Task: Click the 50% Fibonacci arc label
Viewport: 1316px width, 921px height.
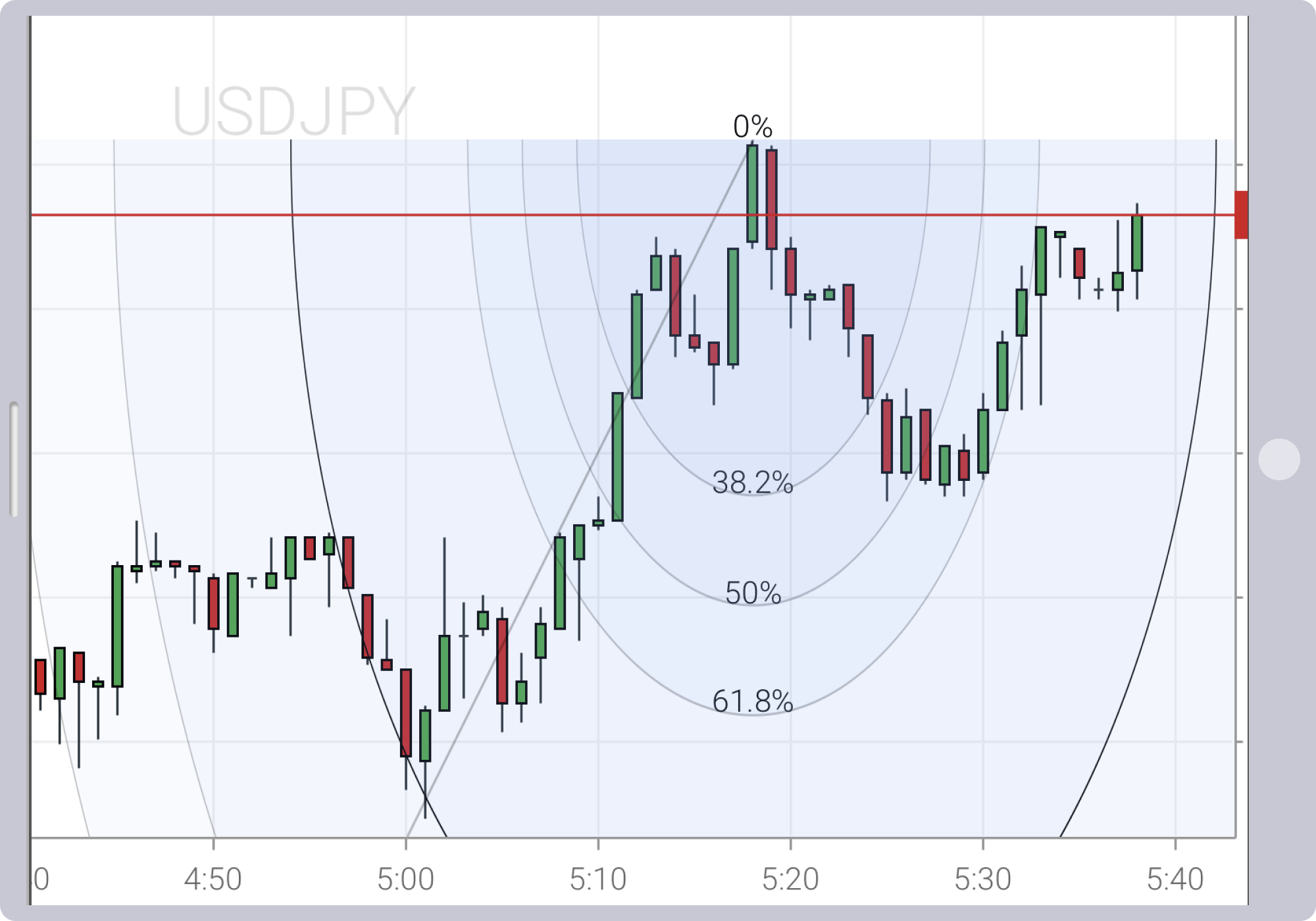Action: click(x=753, y=593)
